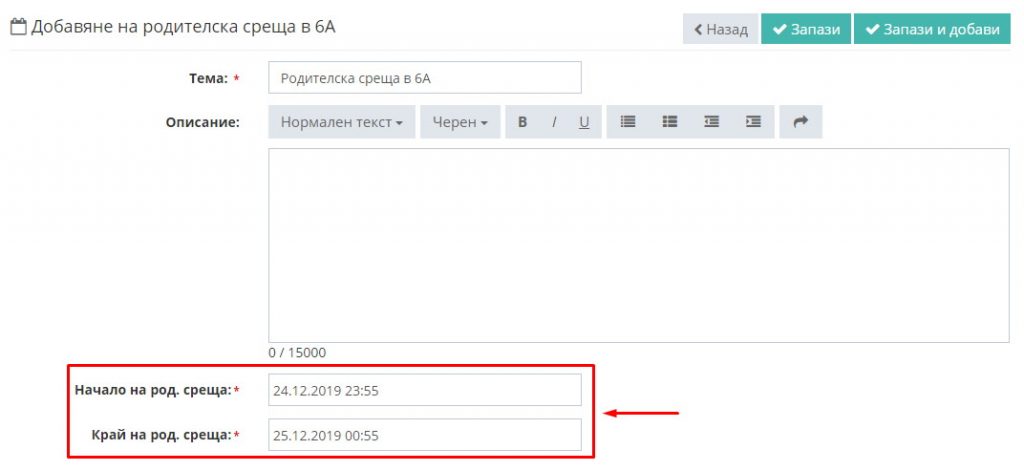Open the Нормален текст style dropdown

tap(342, 122)
